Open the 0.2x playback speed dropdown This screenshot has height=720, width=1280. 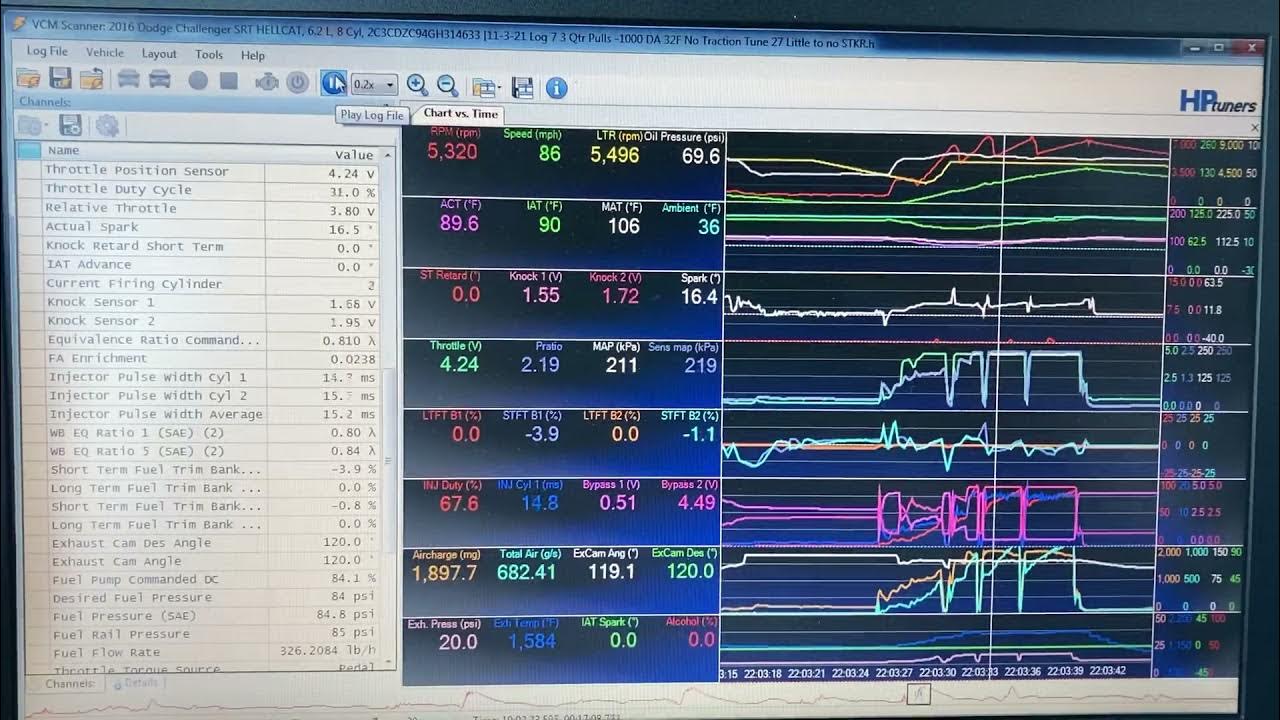point(375,85)
